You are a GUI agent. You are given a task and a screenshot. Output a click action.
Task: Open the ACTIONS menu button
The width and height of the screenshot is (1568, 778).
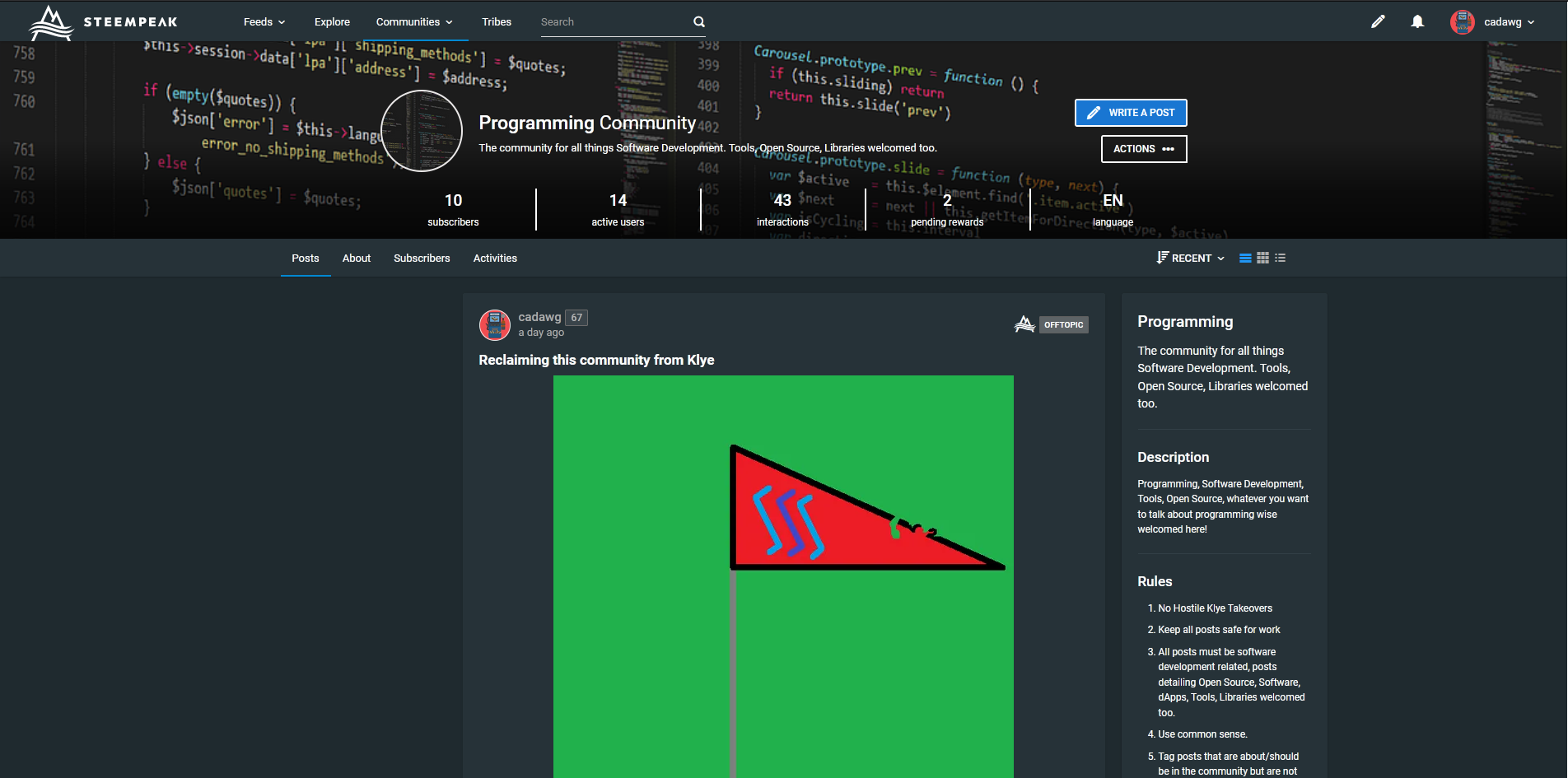1144,149
